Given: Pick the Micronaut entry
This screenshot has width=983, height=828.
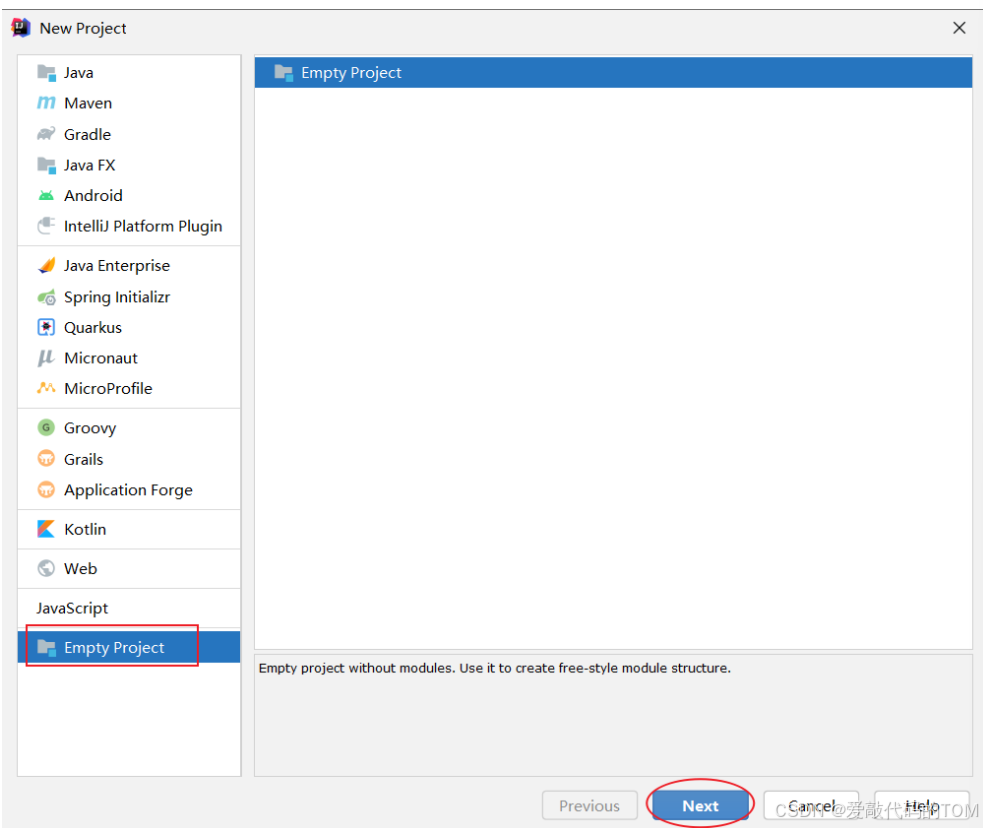Looking at the screenshot, I should click(x=101, y=358).
